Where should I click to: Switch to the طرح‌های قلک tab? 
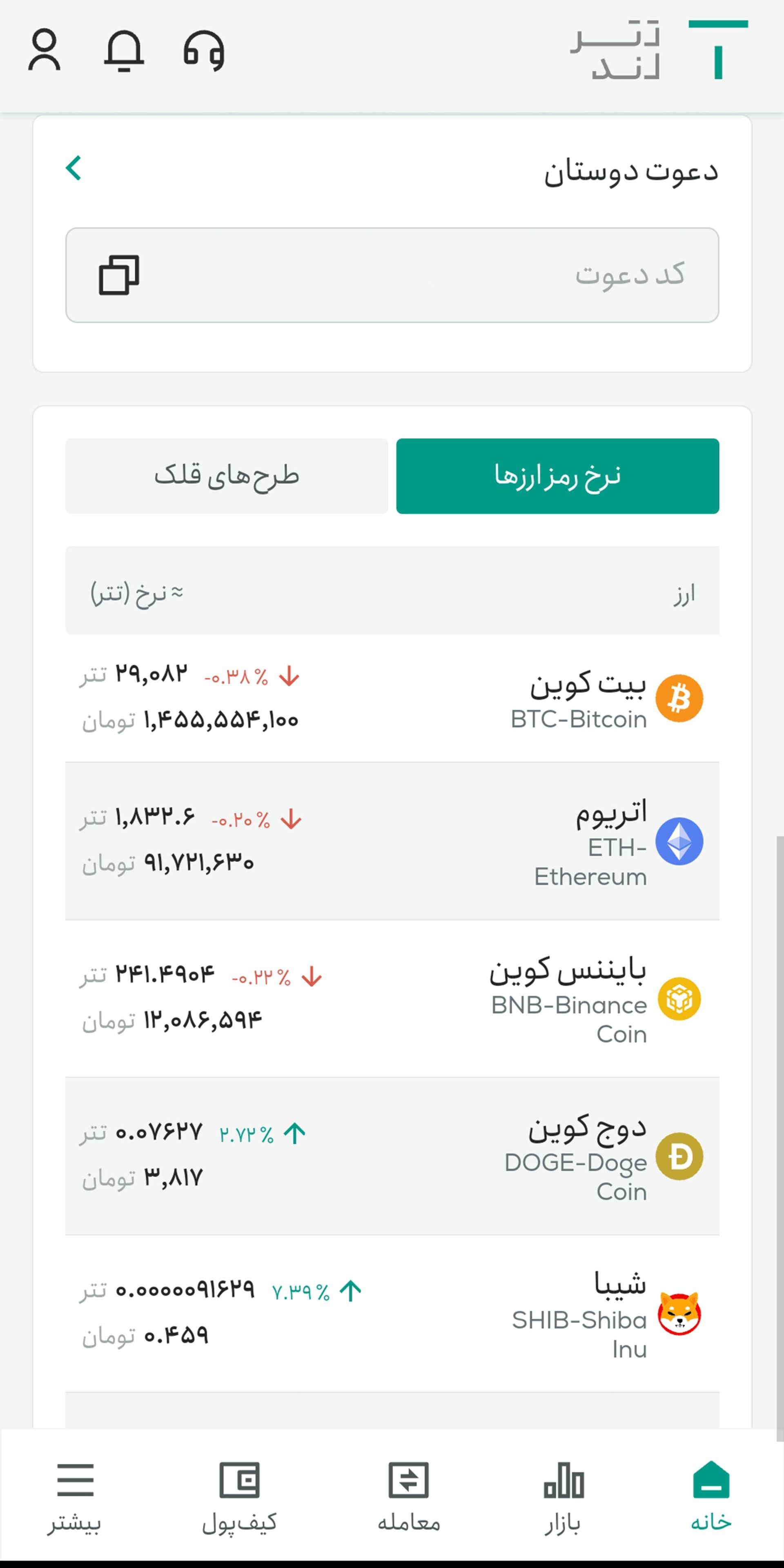pos(227,476)
